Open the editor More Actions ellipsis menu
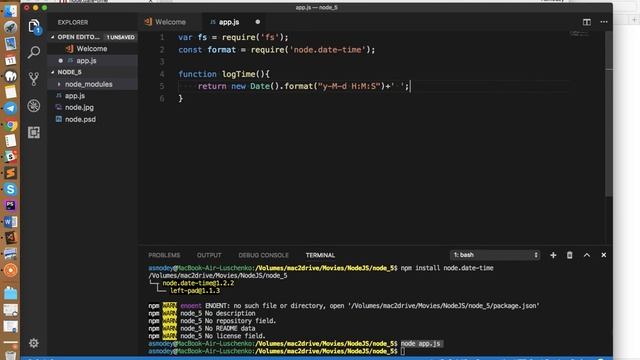The width and height of the screenshot is (640, 360). point(604,22)
